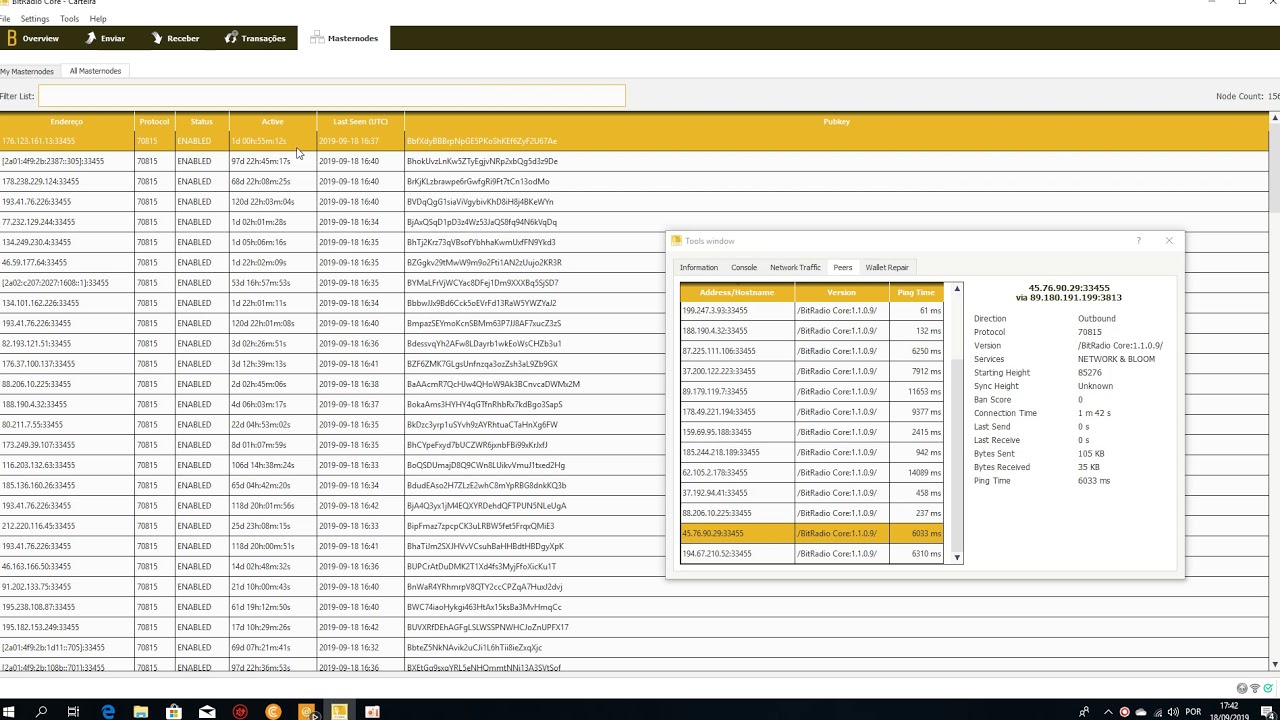
Task: Sort masternodes by Last Seen (UTC) header
Action: pos(360,122)
